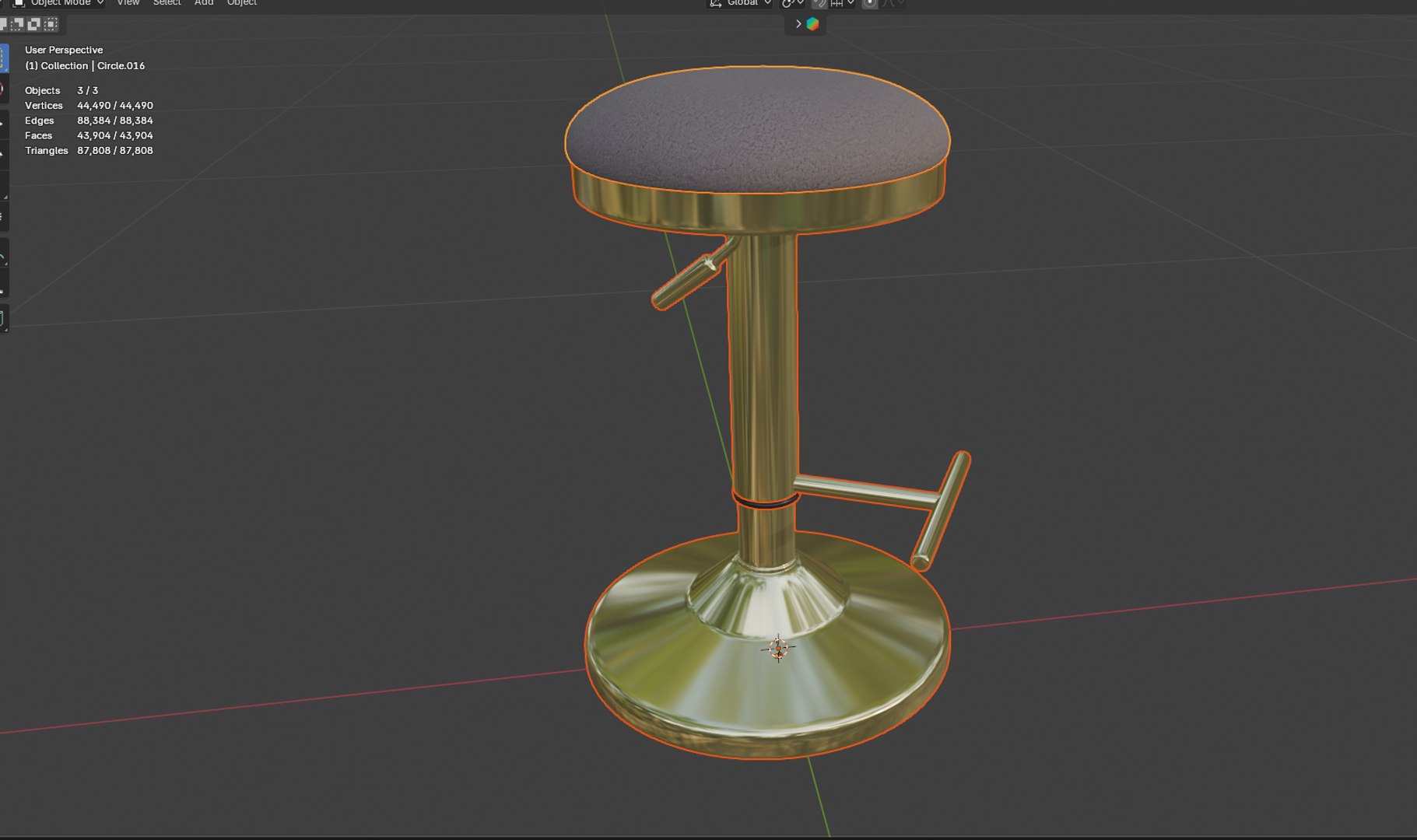Open the View menu

(x=128, y=3)
